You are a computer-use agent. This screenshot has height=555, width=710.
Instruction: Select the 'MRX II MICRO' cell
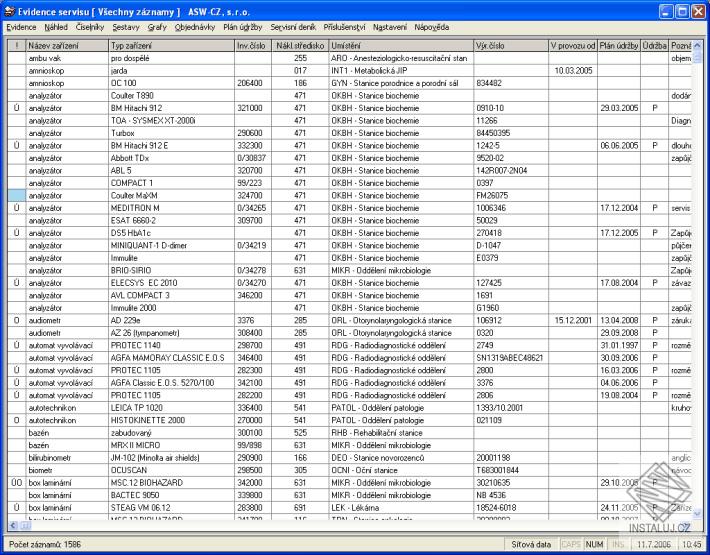(172, 445)
